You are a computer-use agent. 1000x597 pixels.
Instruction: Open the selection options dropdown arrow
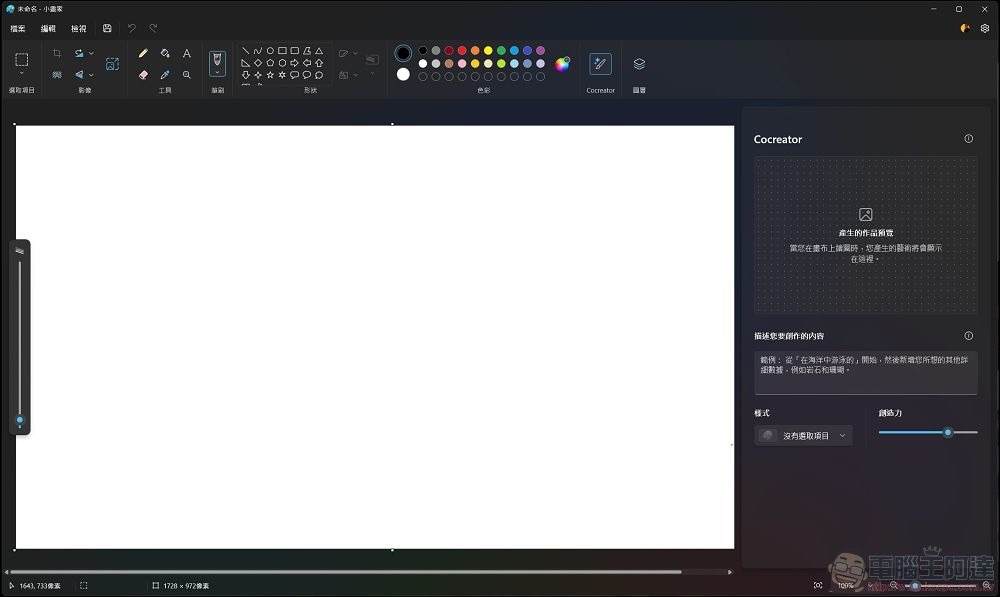tap(22, 74)
